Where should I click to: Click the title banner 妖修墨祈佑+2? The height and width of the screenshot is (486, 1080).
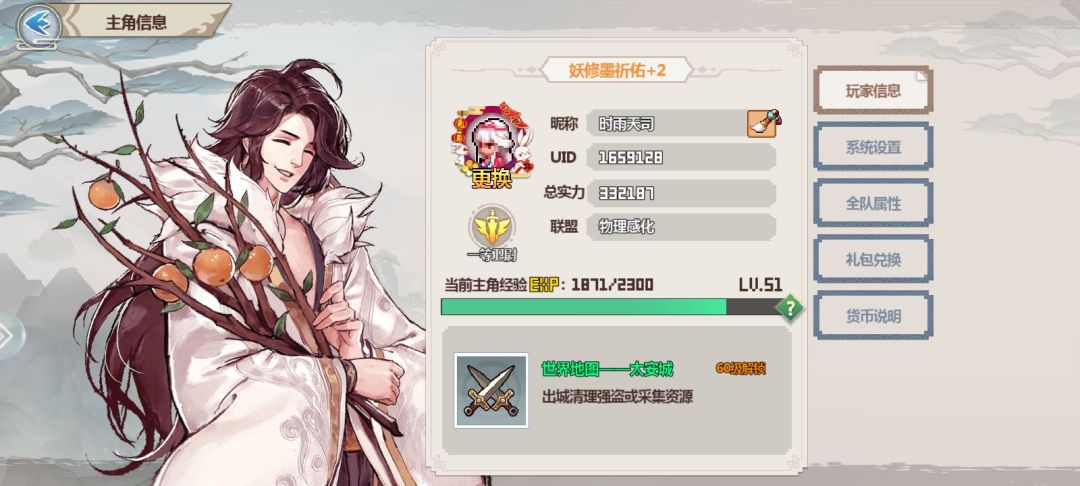click(x=617, y=70)
